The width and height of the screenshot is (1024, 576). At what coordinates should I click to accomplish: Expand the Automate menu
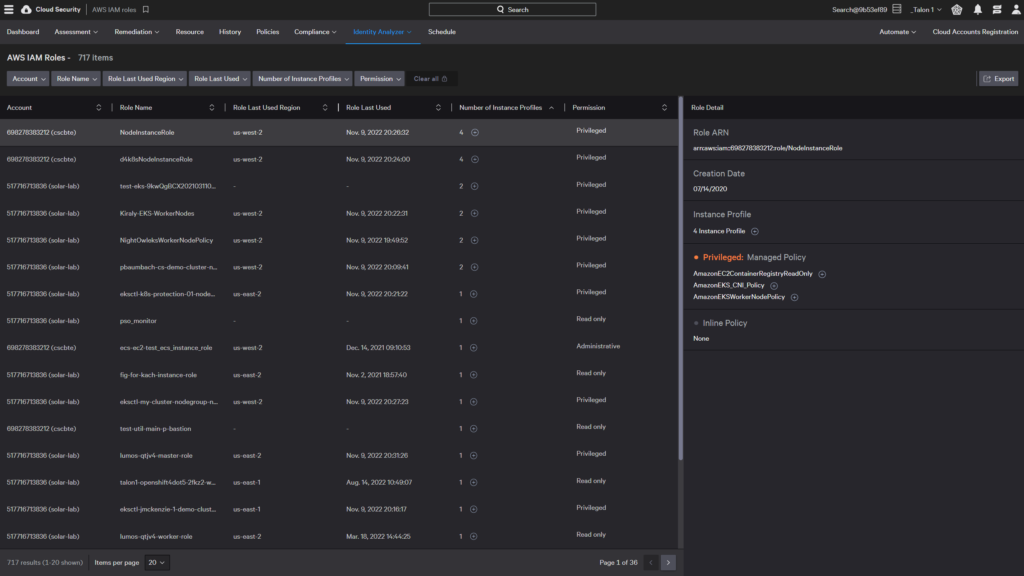(897, 32)
